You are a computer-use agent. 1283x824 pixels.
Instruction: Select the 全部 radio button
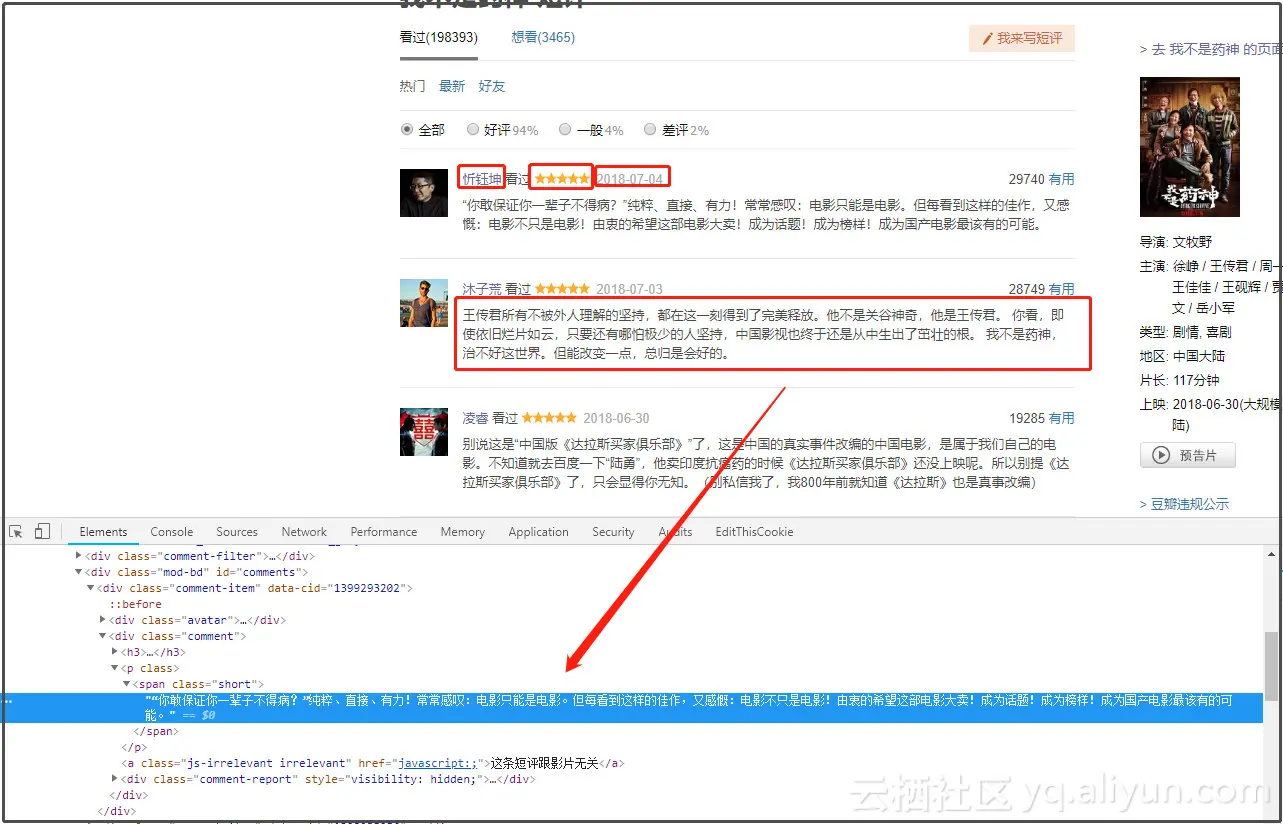pos(407,129)
